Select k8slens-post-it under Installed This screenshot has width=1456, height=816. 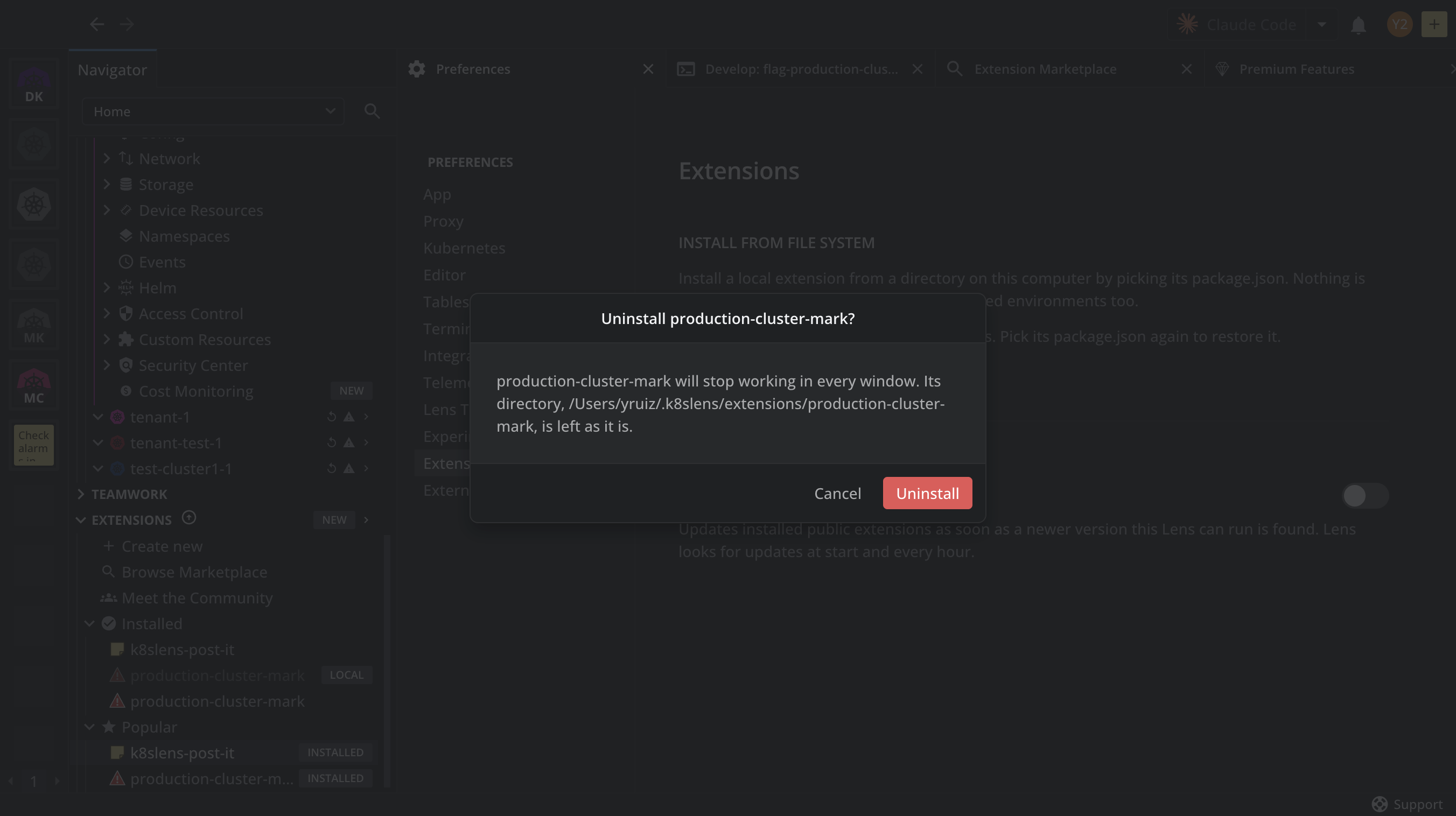(182, 650)
